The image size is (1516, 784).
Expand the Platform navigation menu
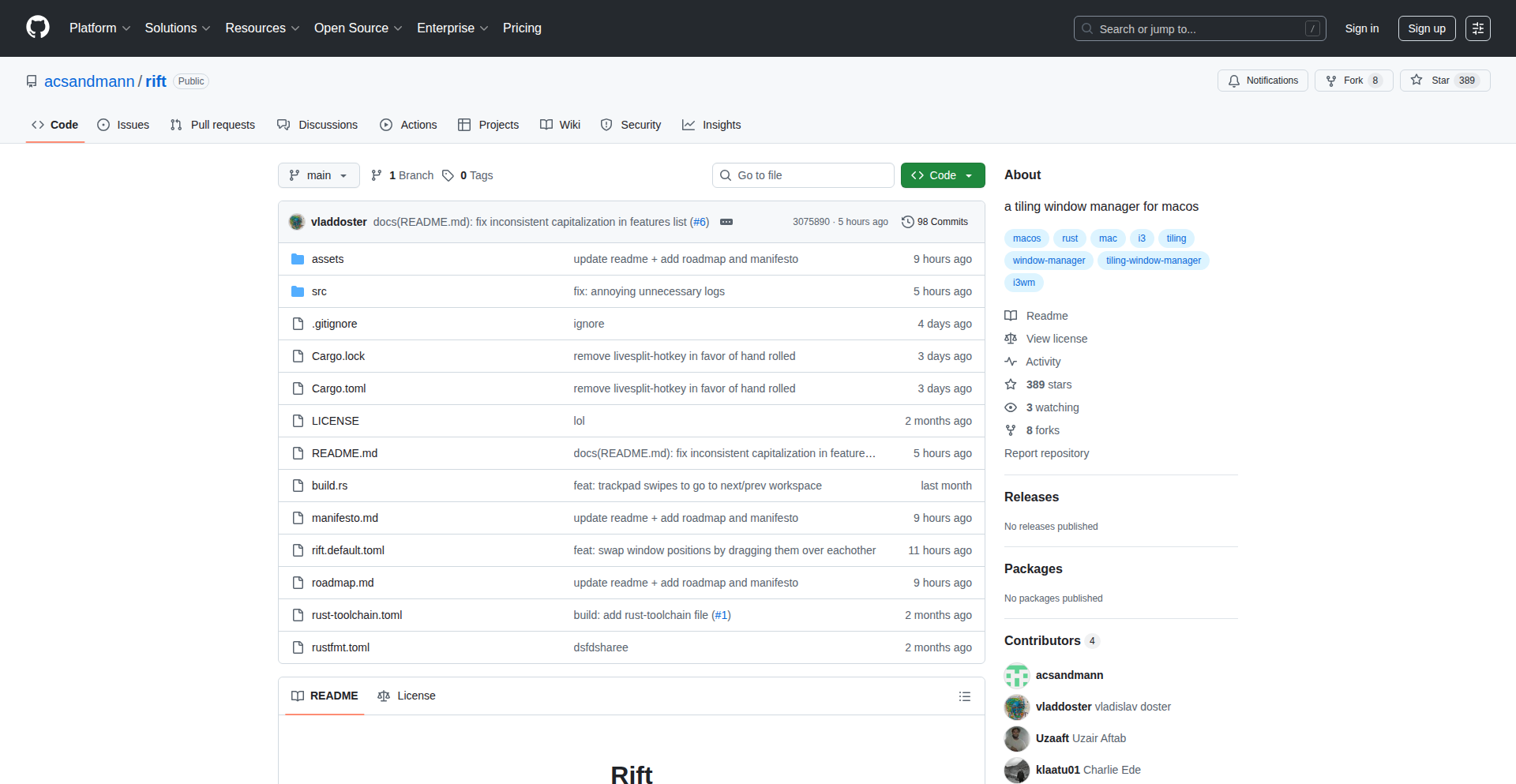[99, 28]
